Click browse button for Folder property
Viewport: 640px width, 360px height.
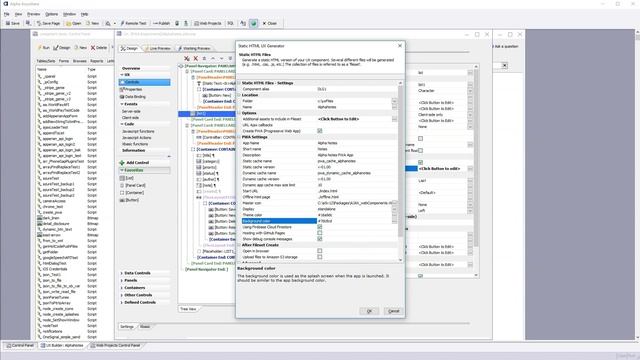point(394,101)
